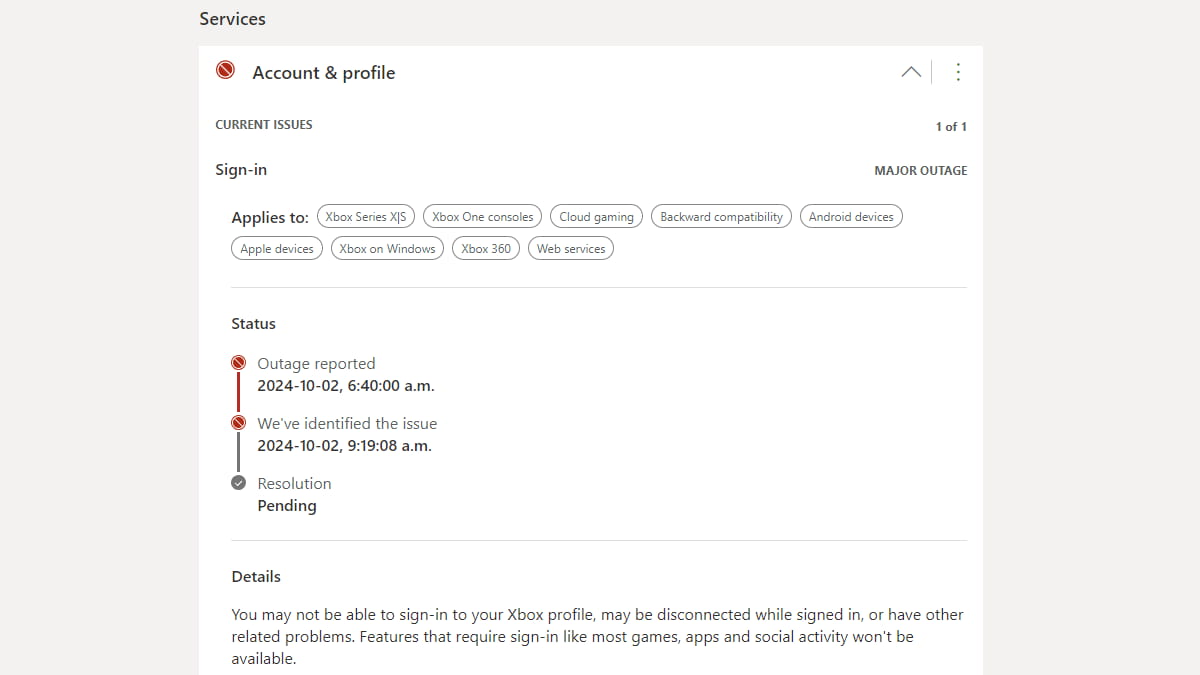Screen dimensions: 1200x675
Task: Click the 1 of 1 issue counter
Action: (950, 126)
